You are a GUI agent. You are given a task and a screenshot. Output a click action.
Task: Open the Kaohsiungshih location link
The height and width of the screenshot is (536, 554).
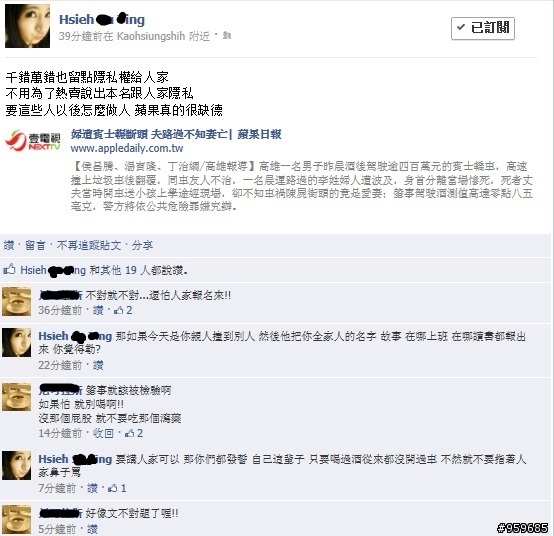coord(151,36)
